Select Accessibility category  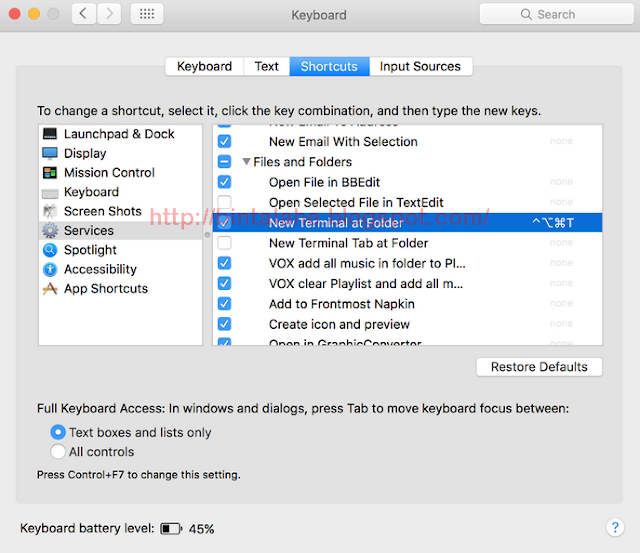120,269
